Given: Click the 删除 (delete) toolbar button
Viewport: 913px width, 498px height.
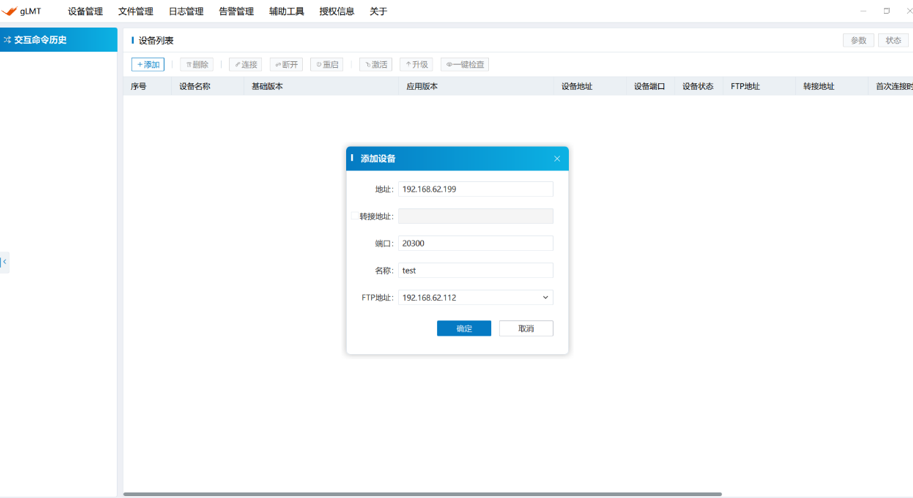Looking at the screenshot, I should click(196, 65).
